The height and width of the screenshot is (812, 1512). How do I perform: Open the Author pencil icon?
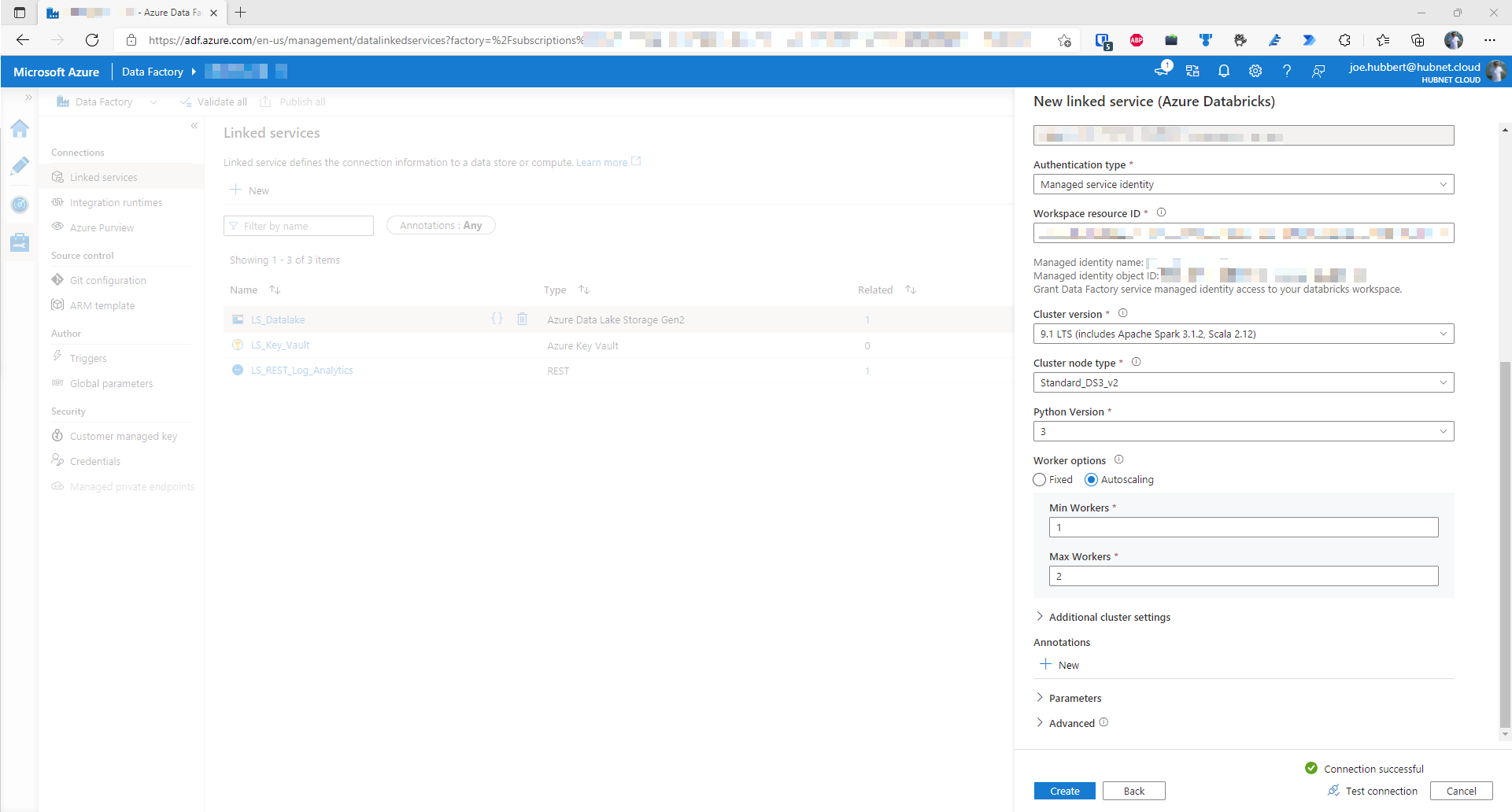(20, 166)
